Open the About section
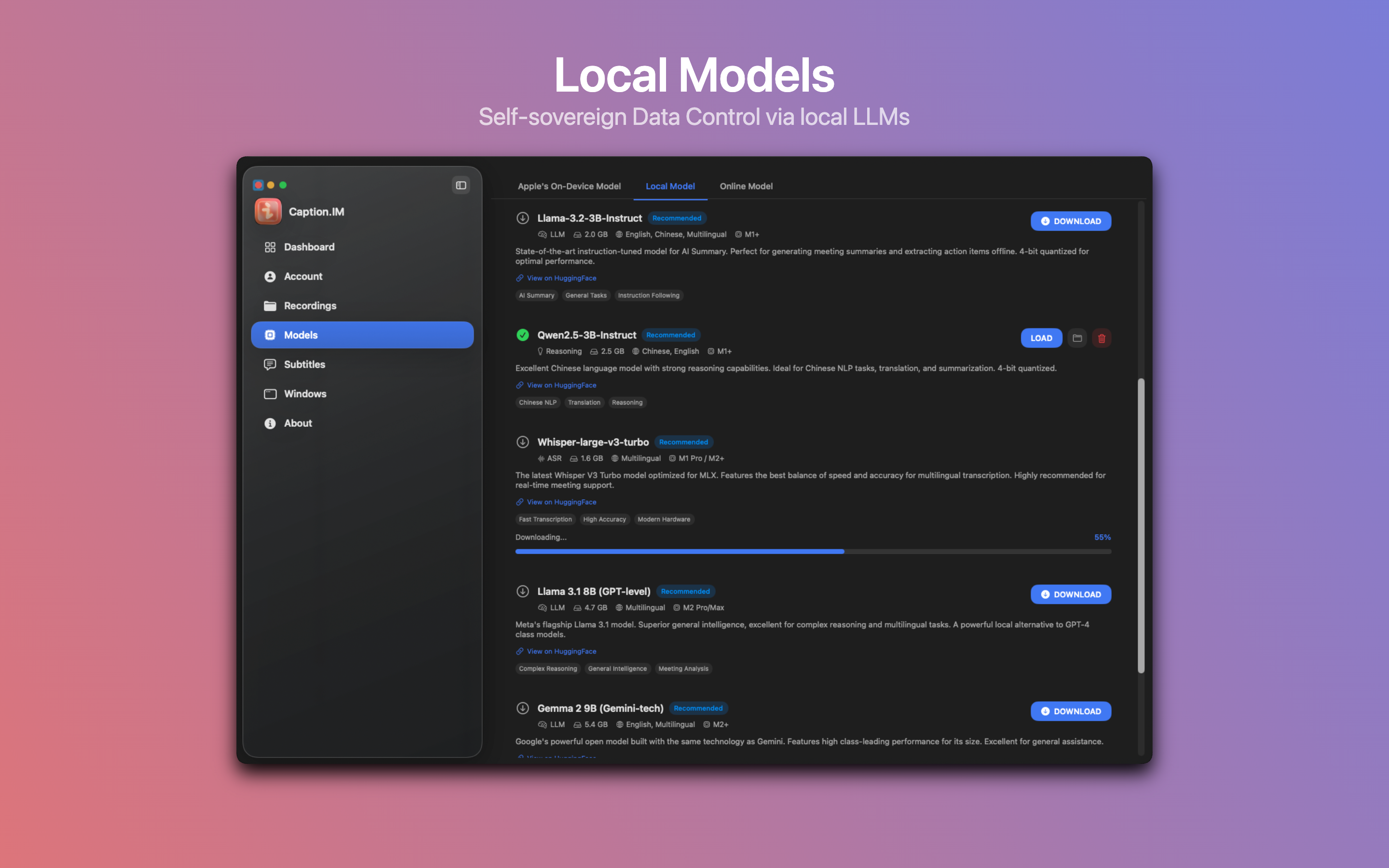 click(x=298, y=423)
